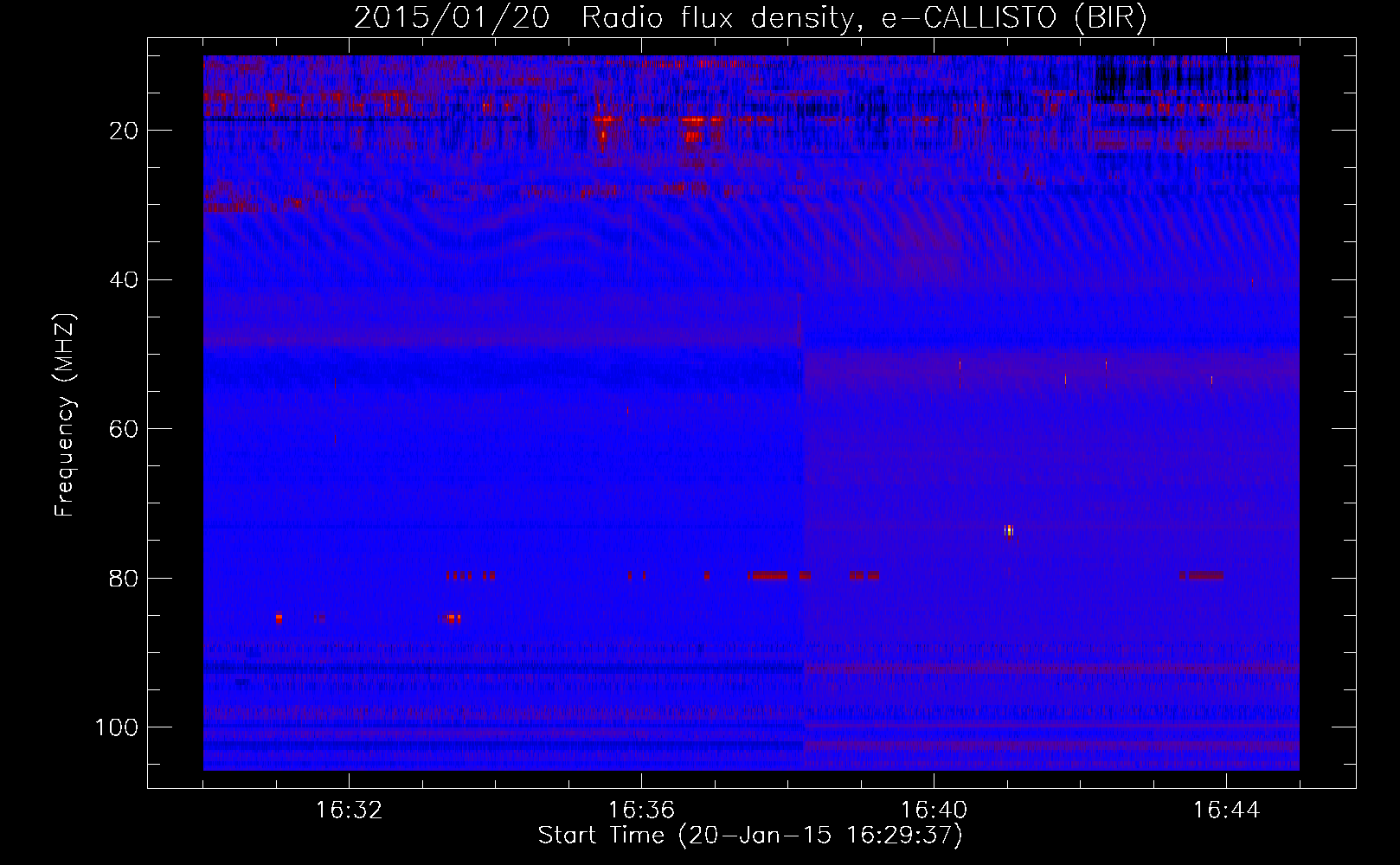The width and height of the screenshot is (1400, 865).
Task: Click the bright white burst spot near 74 MHz
Action: 1009,530
